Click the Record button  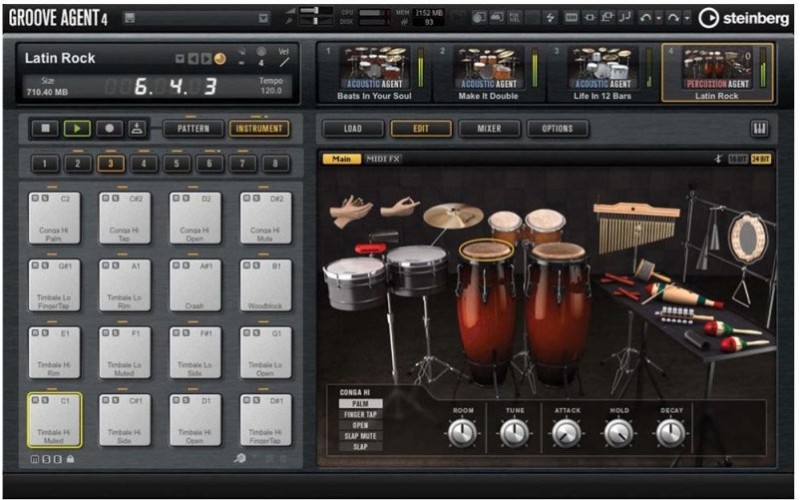pyautogui.click(x=107, y=128)
